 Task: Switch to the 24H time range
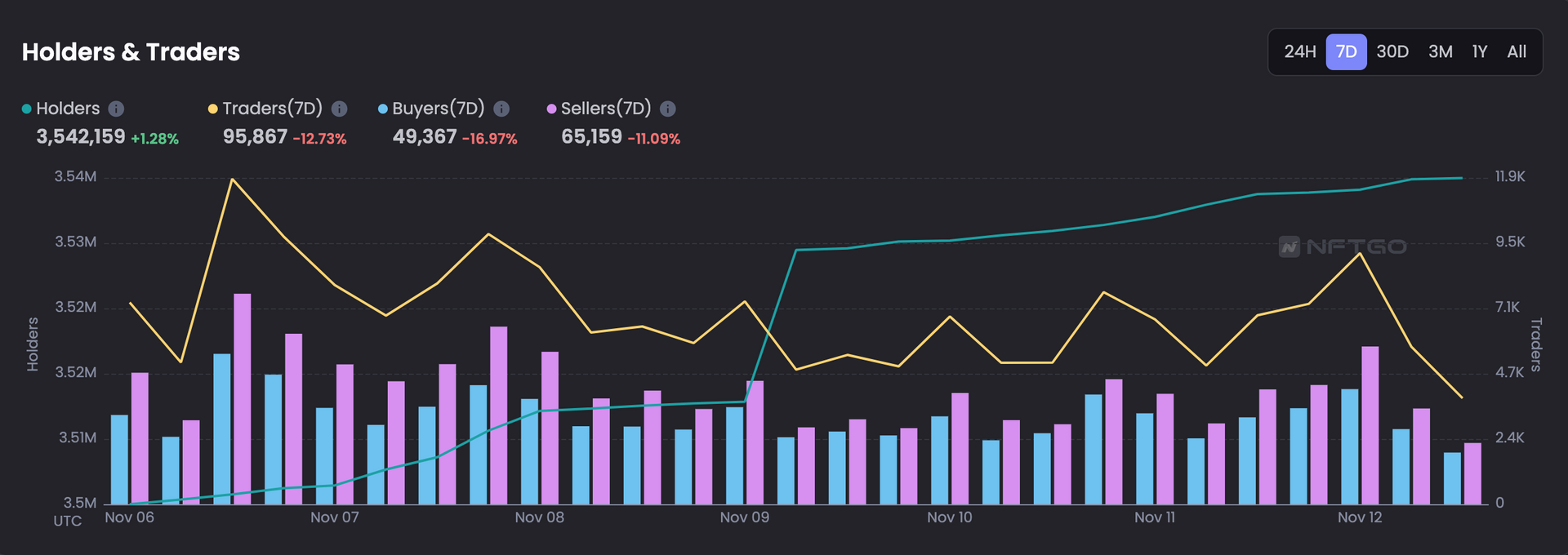click(1299, 52)
